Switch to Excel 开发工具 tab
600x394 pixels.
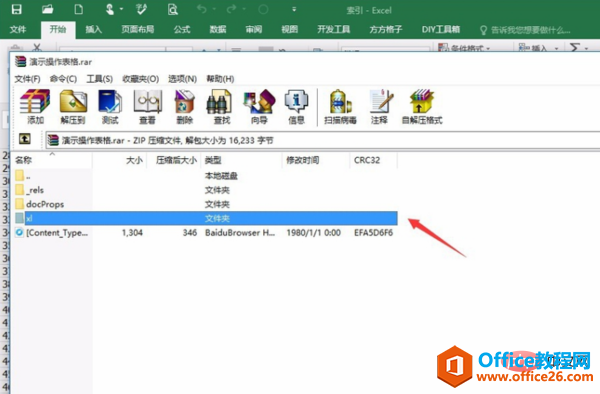pyautogui.click(x=334, y=29)
